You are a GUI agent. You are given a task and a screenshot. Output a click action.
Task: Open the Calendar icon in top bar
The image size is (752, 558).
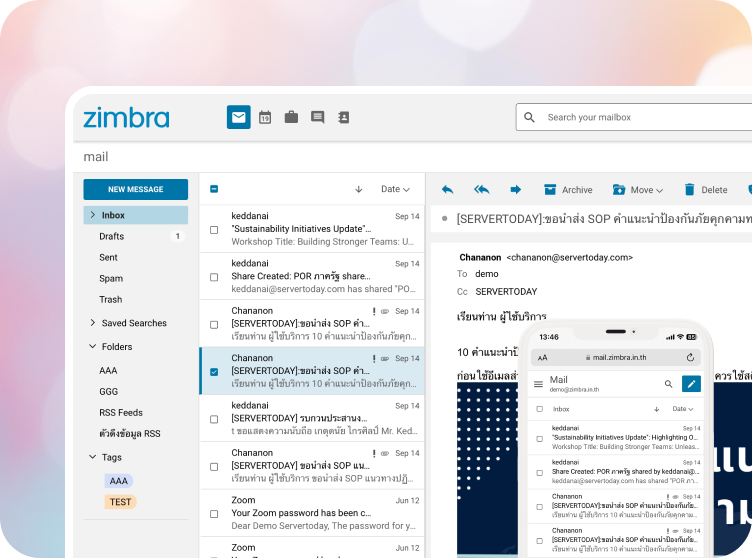265,117
